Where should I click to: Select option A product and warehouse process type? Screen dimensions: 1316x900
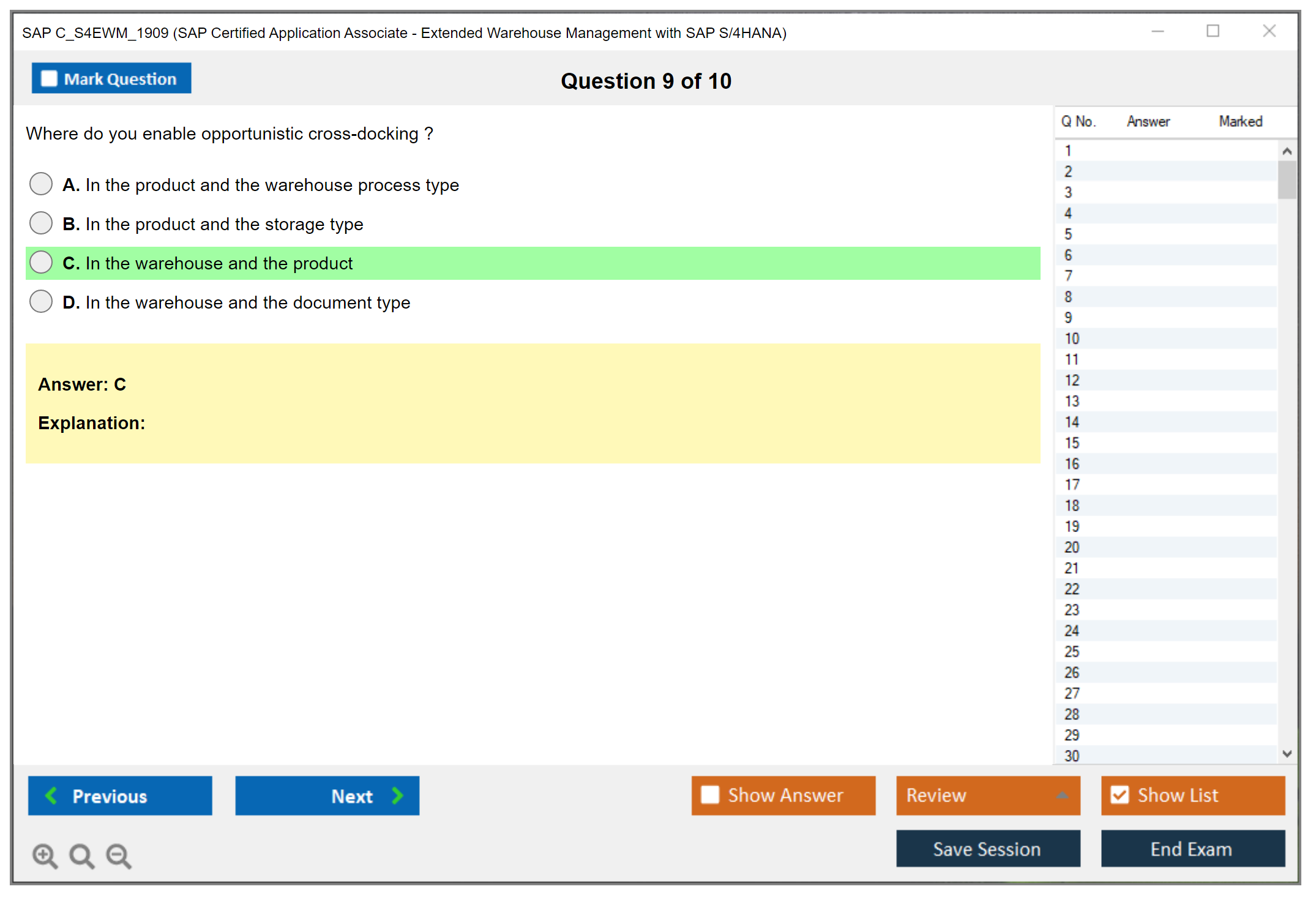pos(41,184)
